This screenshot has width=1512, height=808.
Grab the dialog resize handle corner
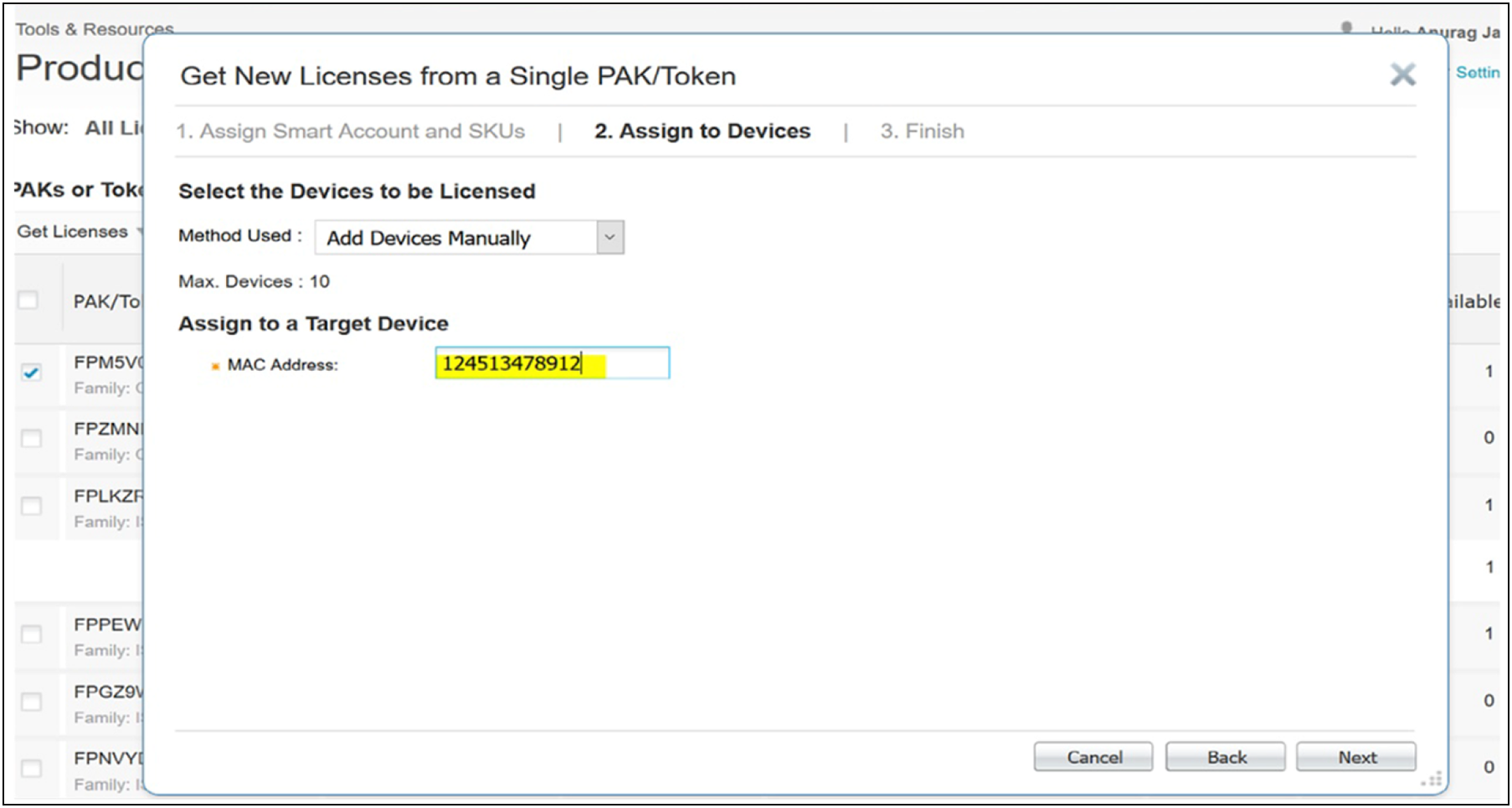pos(1432,780)
